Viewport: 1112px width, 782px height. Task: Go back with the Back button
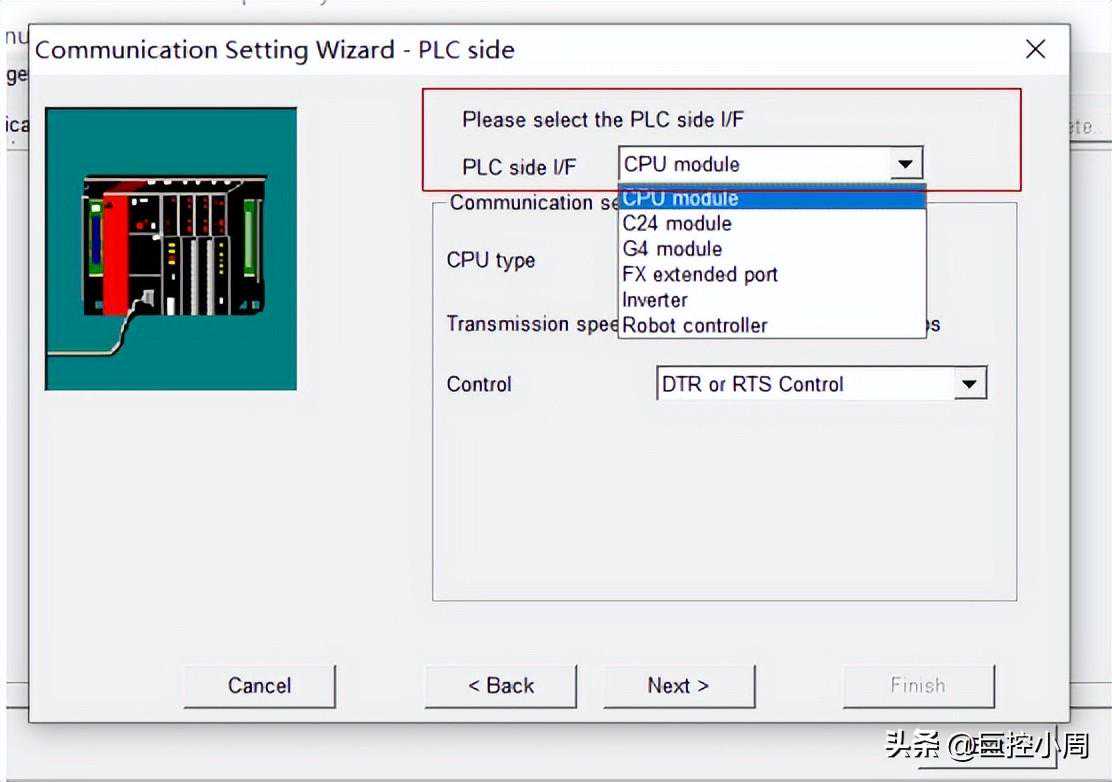pyautogui.click(x=501, y=686)
